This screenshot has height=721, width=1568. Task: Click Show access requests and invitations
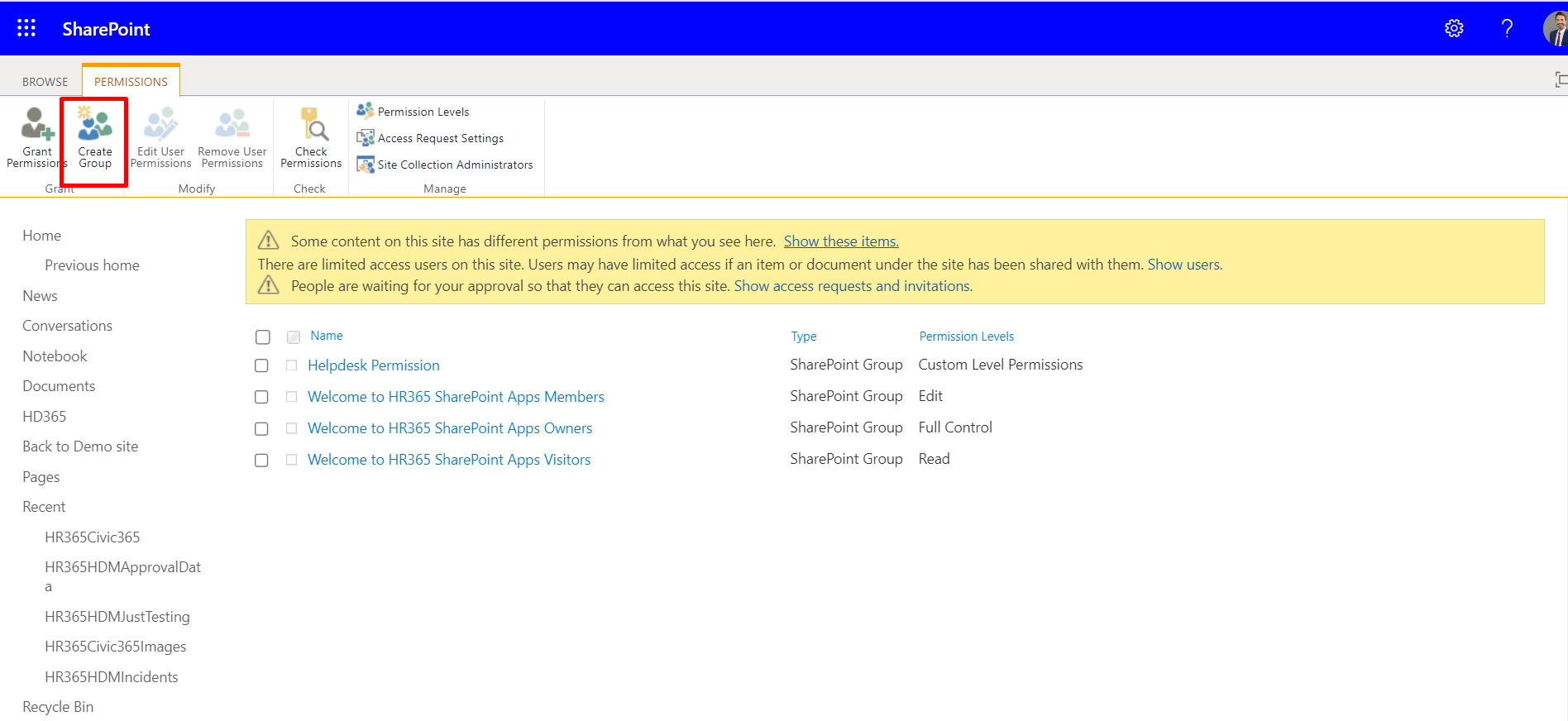pos(853,286)
